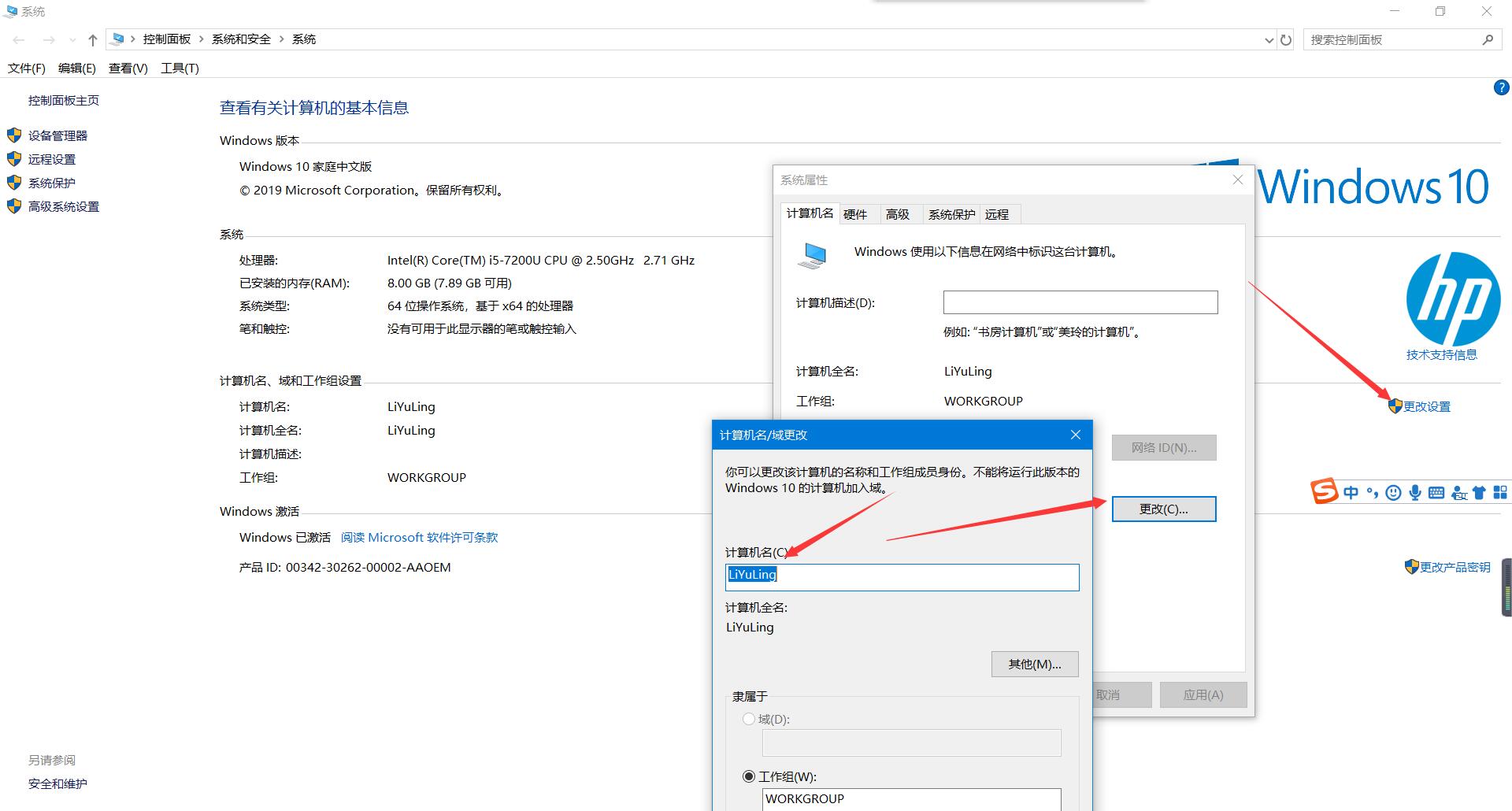Click the Sogou input method logo
This screenshot has height=811, width=1512.
pyautogui.click(x=1325, y=491)
